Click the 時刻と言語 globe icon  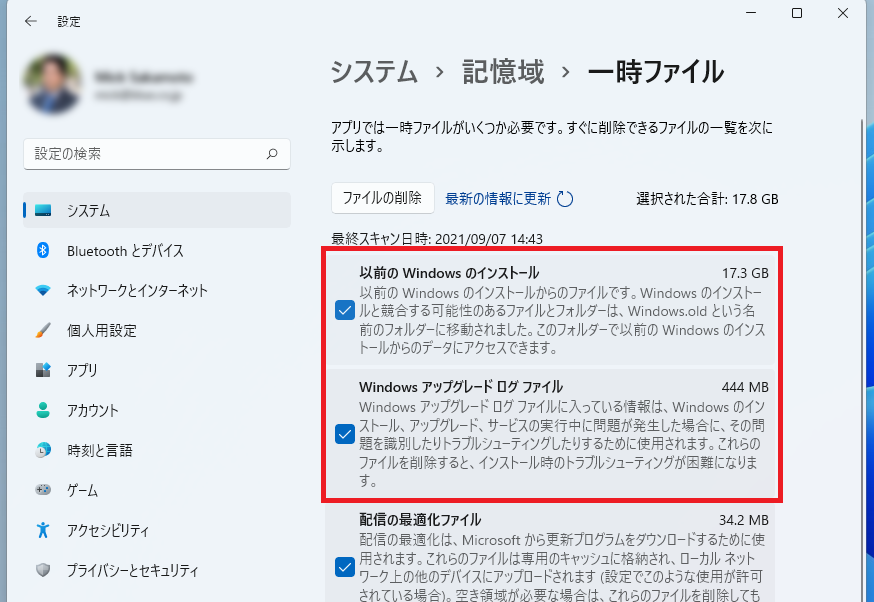point(43,450)
